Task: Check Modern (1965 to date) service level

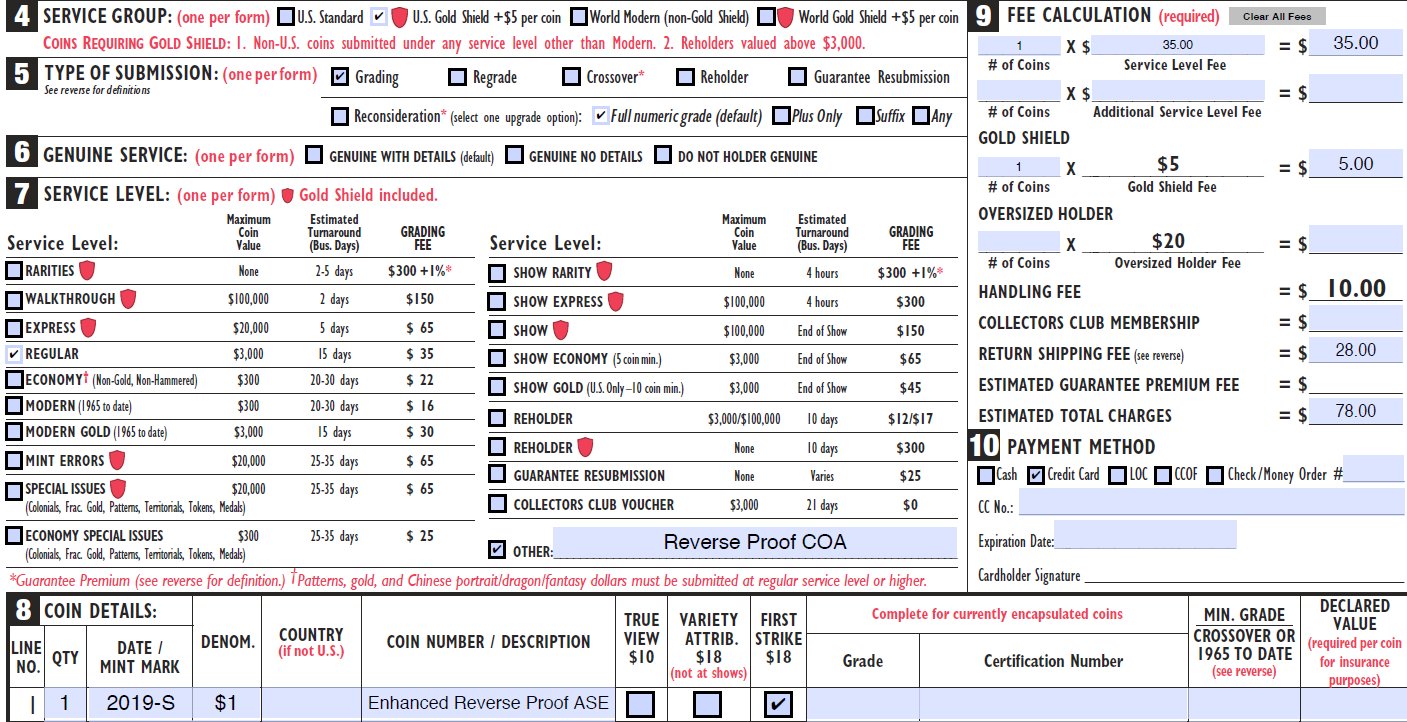Action: [14, 406]
